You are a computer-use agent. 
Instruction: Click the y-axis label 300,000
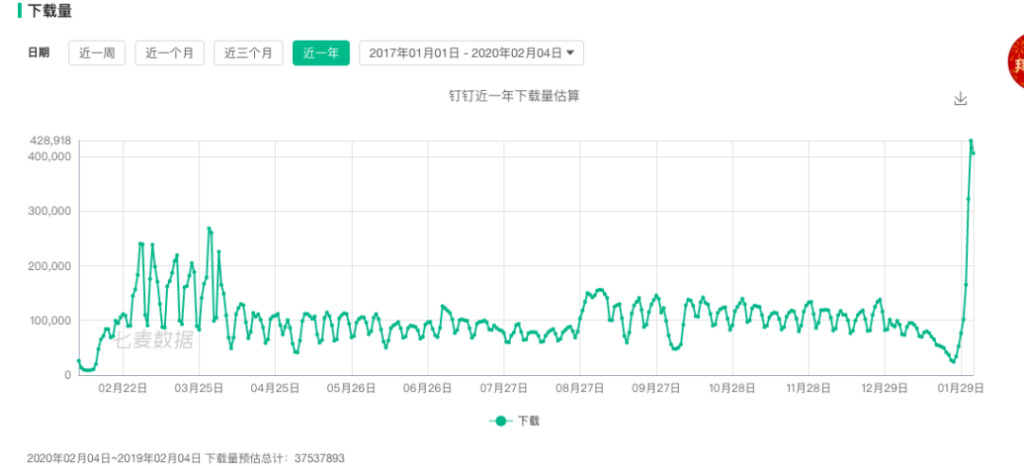tap(50, 211)
